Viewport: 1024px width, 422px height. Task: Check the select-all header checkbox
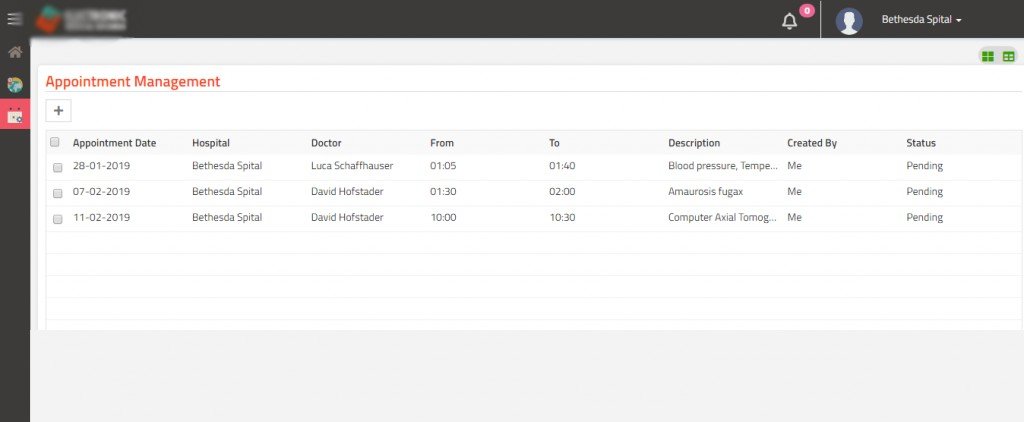(55, 142)
